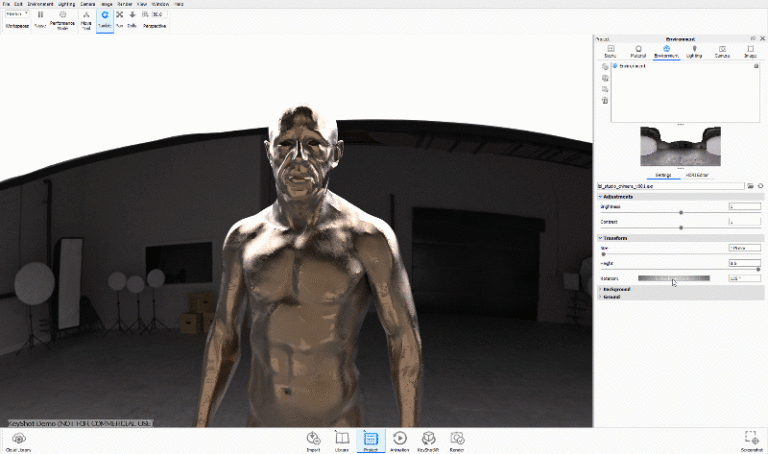Open the Edit menu
The height and width of the screenshot is (454, 768).
click(19, 4)
